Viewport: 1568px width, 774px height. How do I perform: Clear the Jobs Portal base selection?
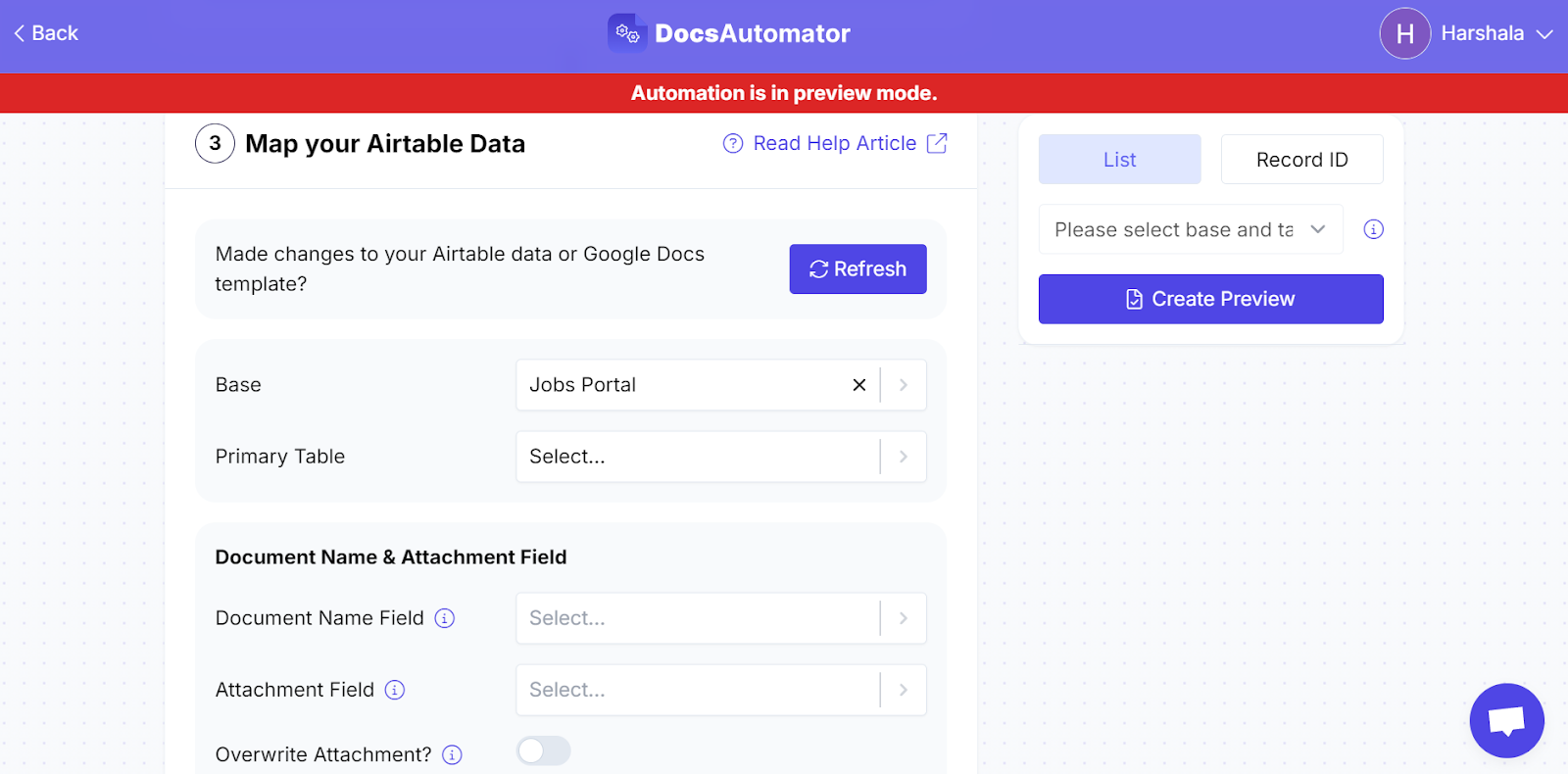pos(859,385)
